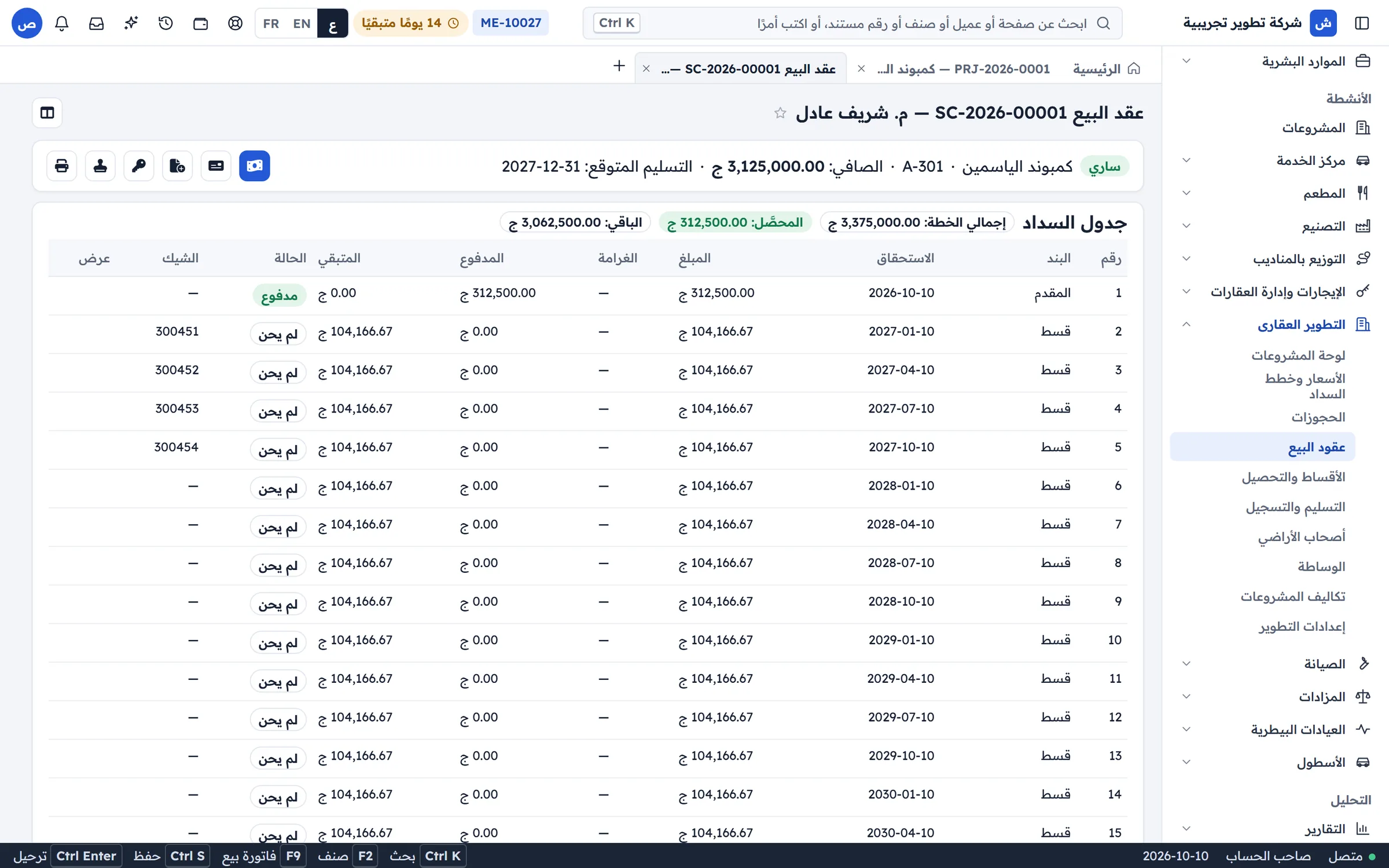Toggle the split panel layout icon

(47, 113)
